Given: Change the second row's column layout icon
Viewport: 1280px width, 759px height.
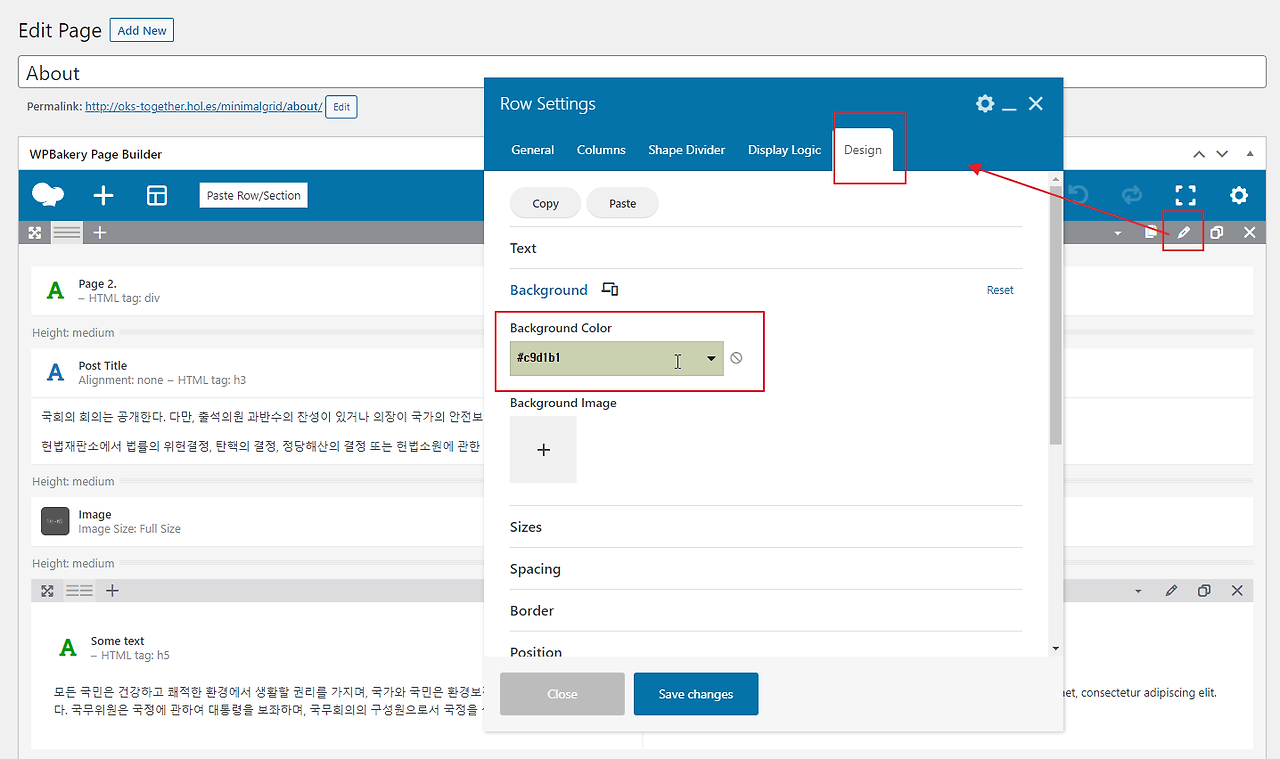Looking at the screenshot, I should [79, 591].
